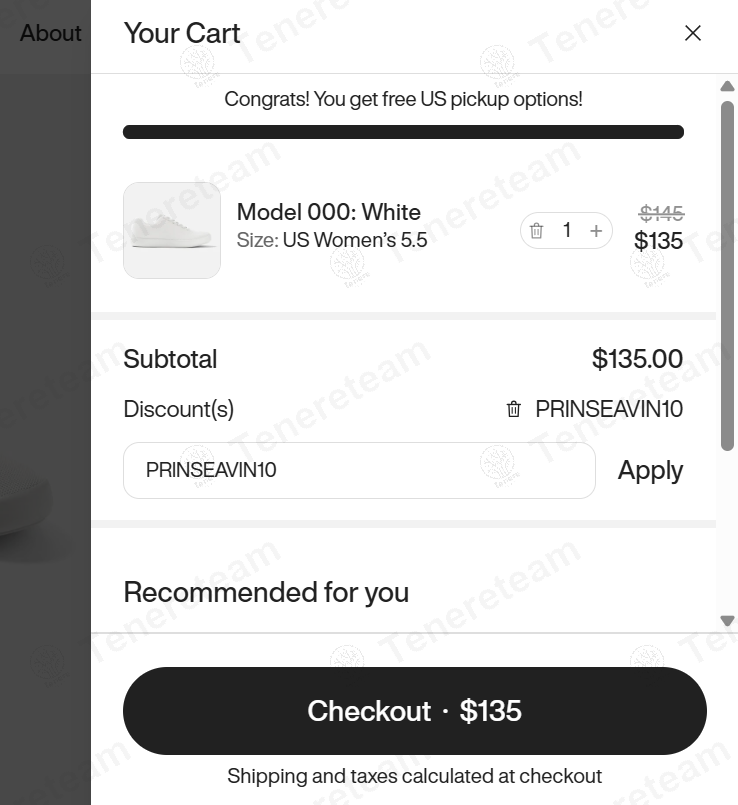Click the Recommended for you heading

(266, 592)
